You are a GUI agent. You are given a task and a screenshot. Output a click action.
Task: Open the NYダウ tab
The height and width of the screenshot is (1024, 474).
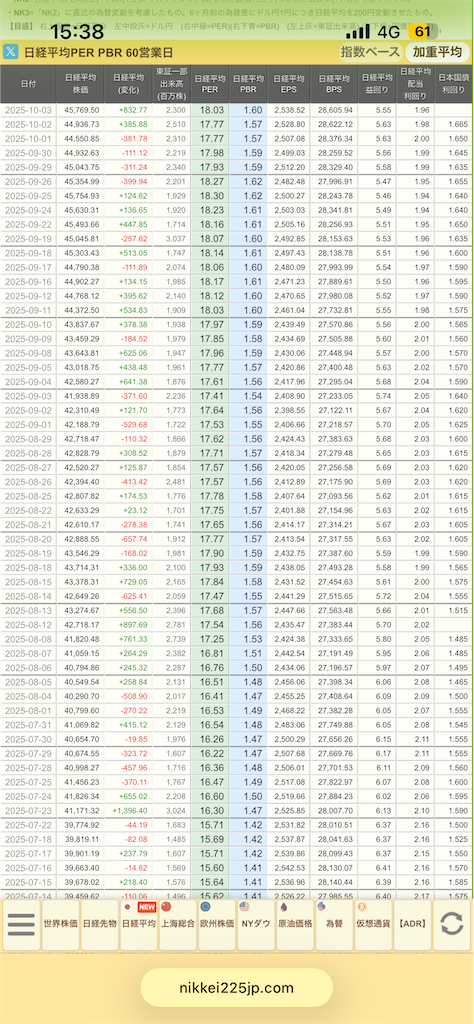click(256, 925)
